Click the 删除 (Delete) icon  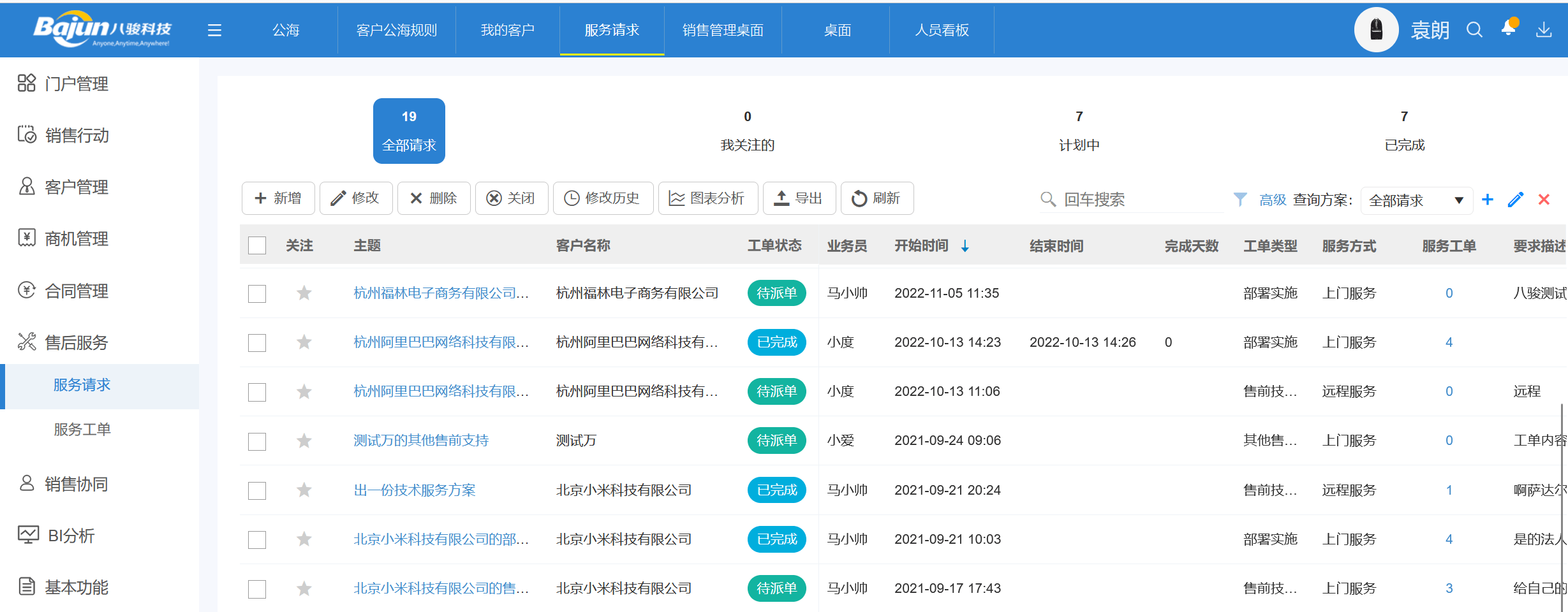click(x=434, y=198)
